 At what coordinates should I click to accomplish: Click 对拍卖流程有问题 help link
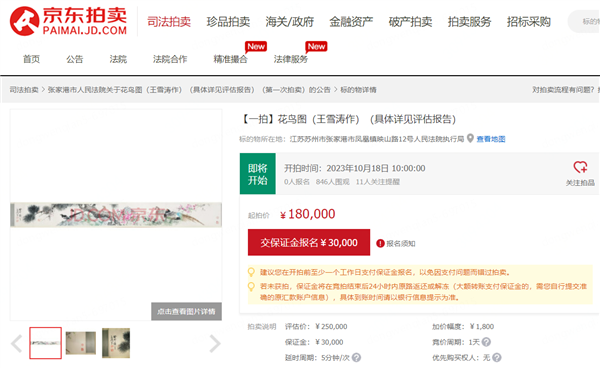pos(565,90)
